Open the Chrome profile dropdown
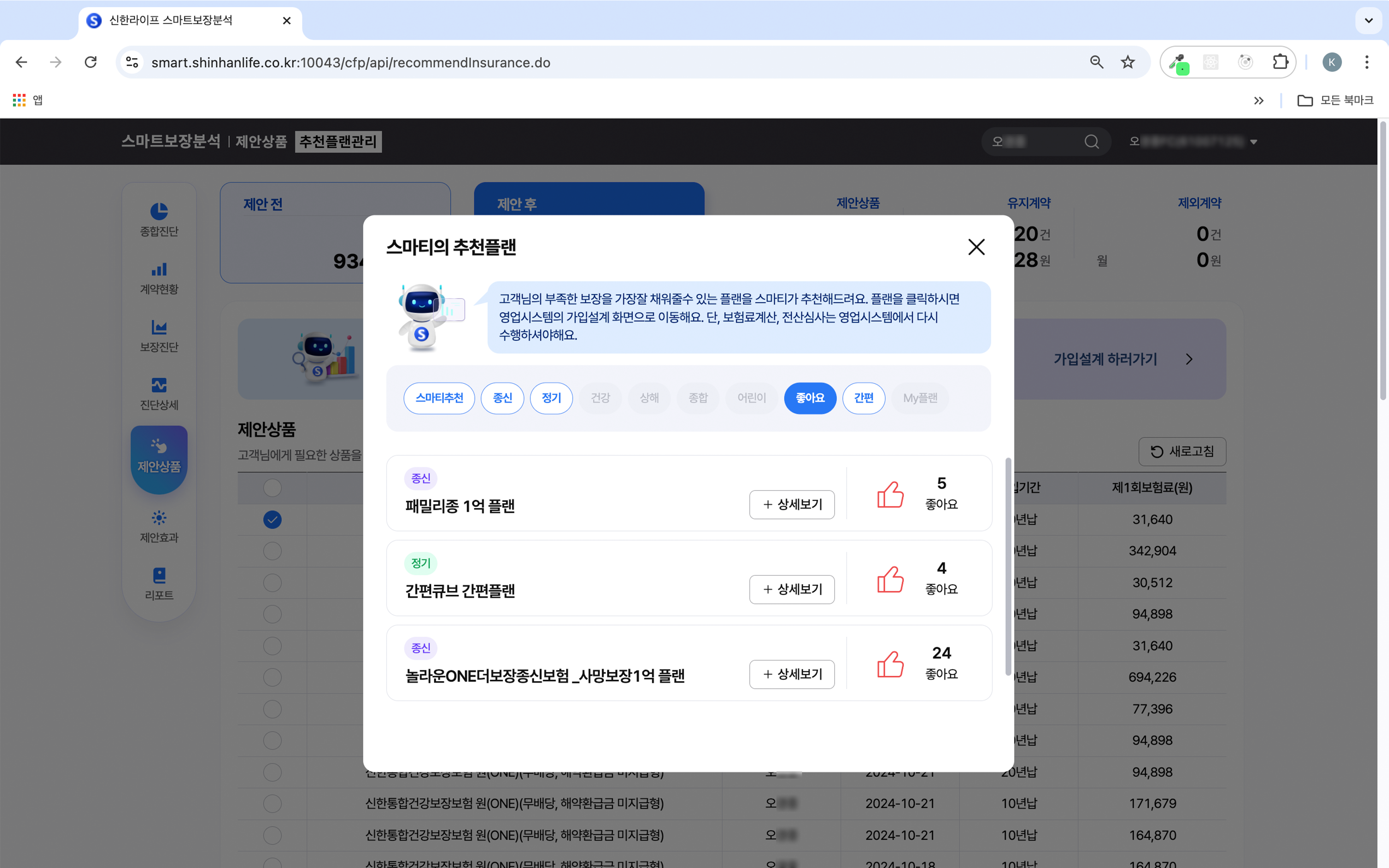The height and width of the screenshot is (868, 1389). (1333, 62)
